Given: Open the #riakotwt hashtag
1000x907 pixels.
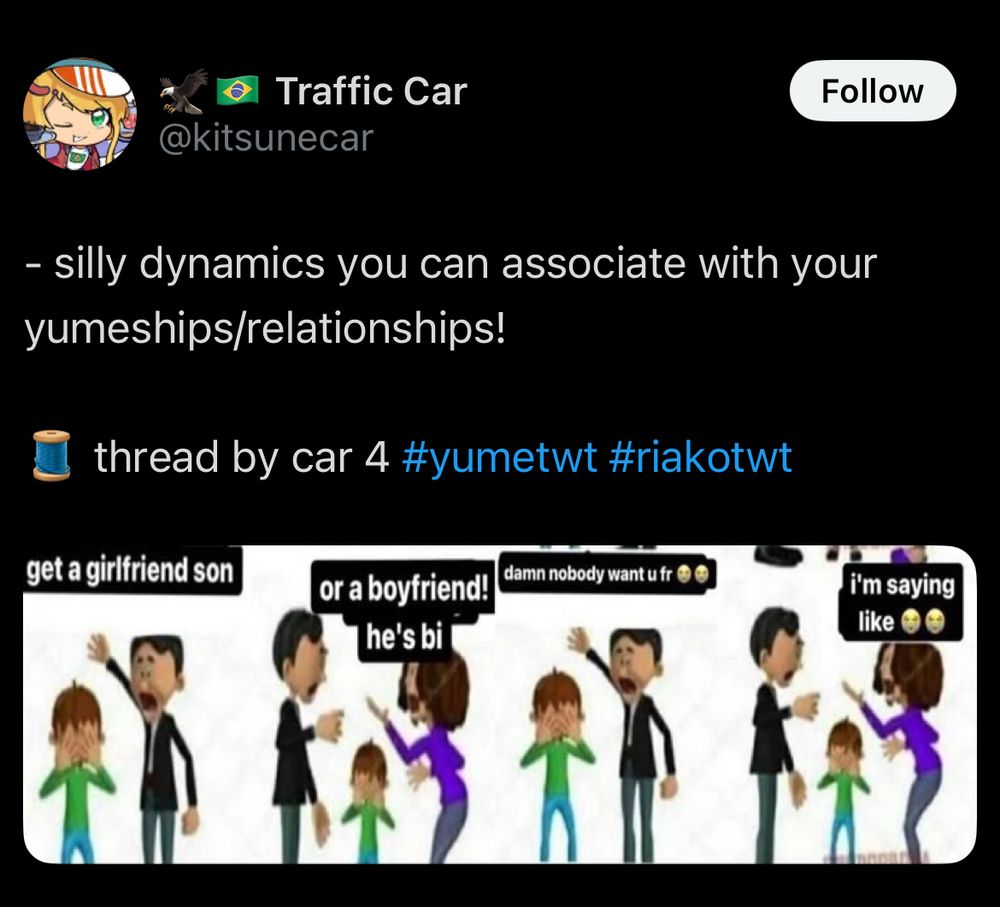Looking at the screenshot, I should click(700, 457).
